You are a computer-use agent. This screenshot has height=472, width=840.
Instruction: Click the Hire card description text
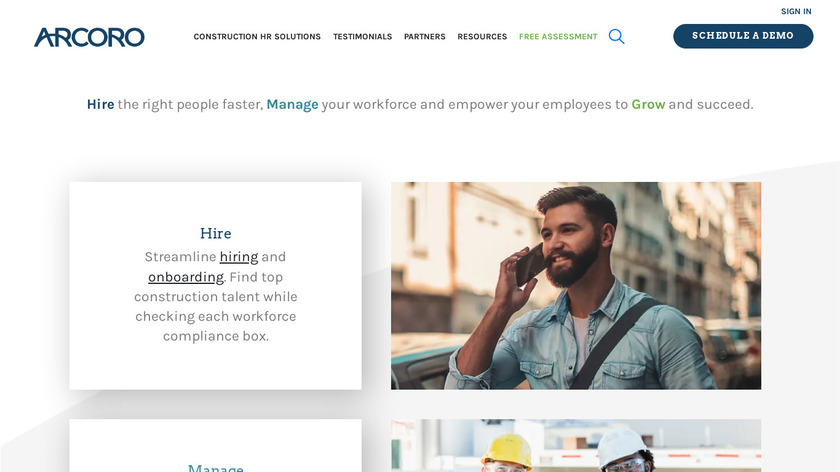click(x=215, y=296)
